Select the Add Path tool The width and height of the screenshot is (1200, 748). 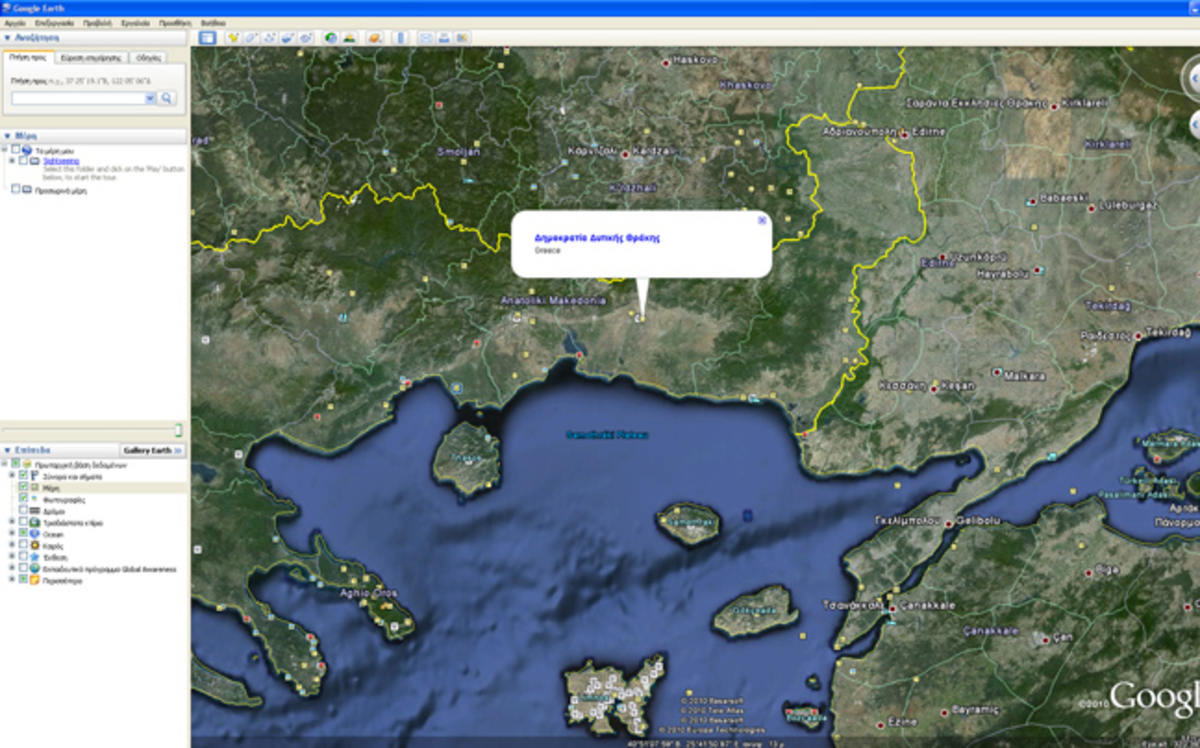point(270,38)
